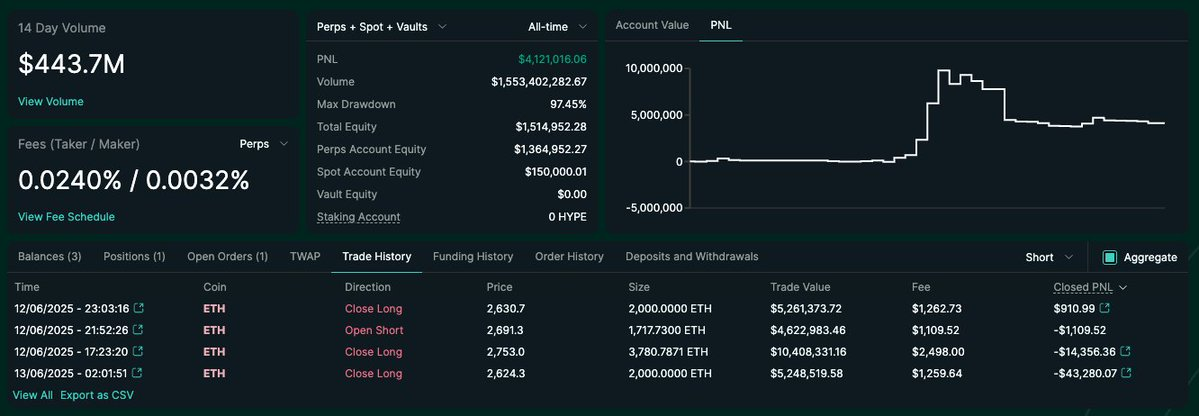Open the Perps fees type dropdown
This screenshot has height=416, width=1199.
[x=264, y=144]
